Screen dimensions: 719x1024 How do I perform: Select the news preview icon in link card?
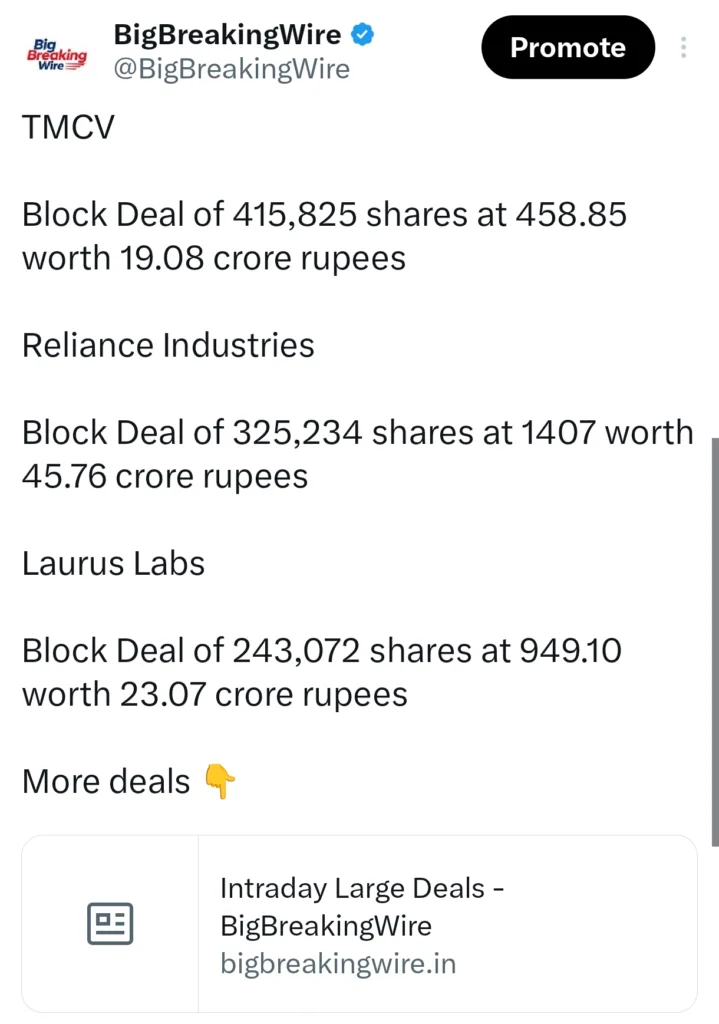click(110, 923)
